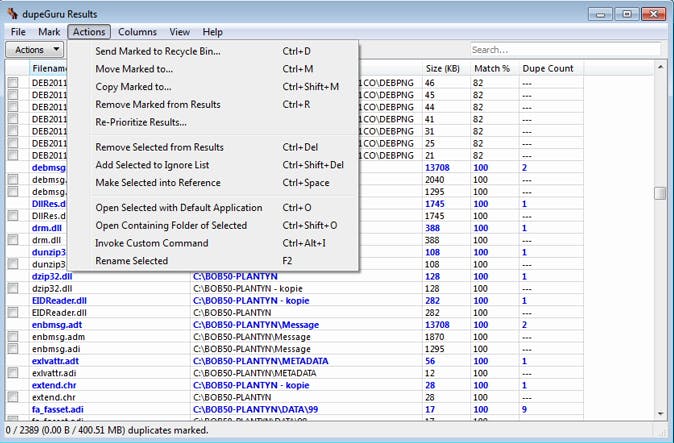
Task: Open the Columns menu
Action: pos(137,32)
